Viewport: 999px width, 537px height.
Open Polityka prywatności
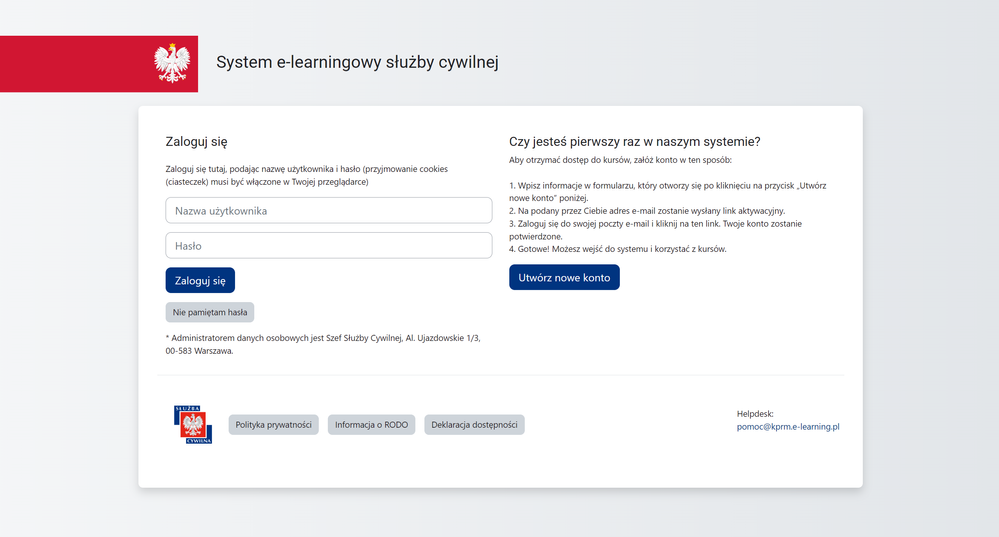click(273, 425)
